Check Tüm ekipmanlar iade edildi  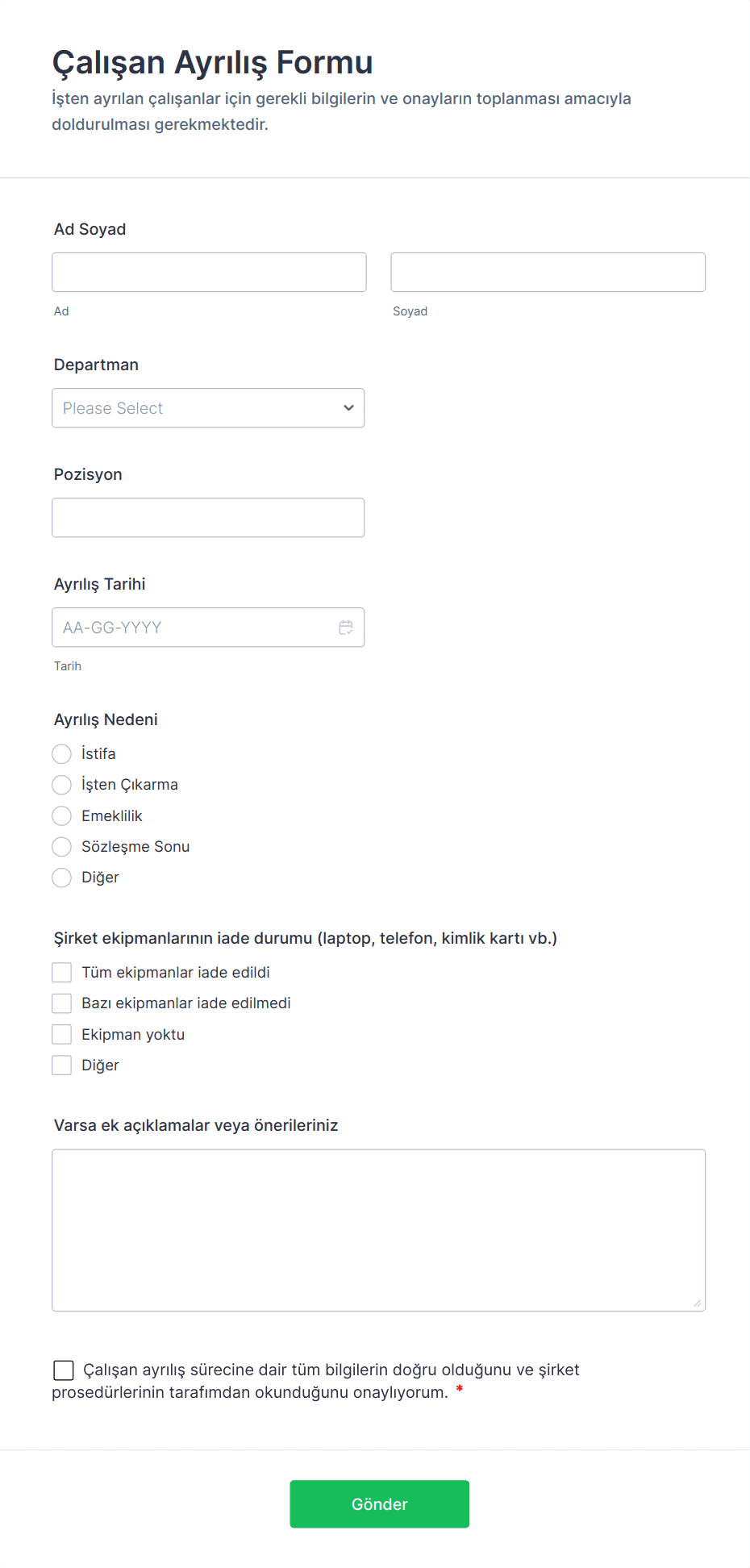tap(62, 973)
